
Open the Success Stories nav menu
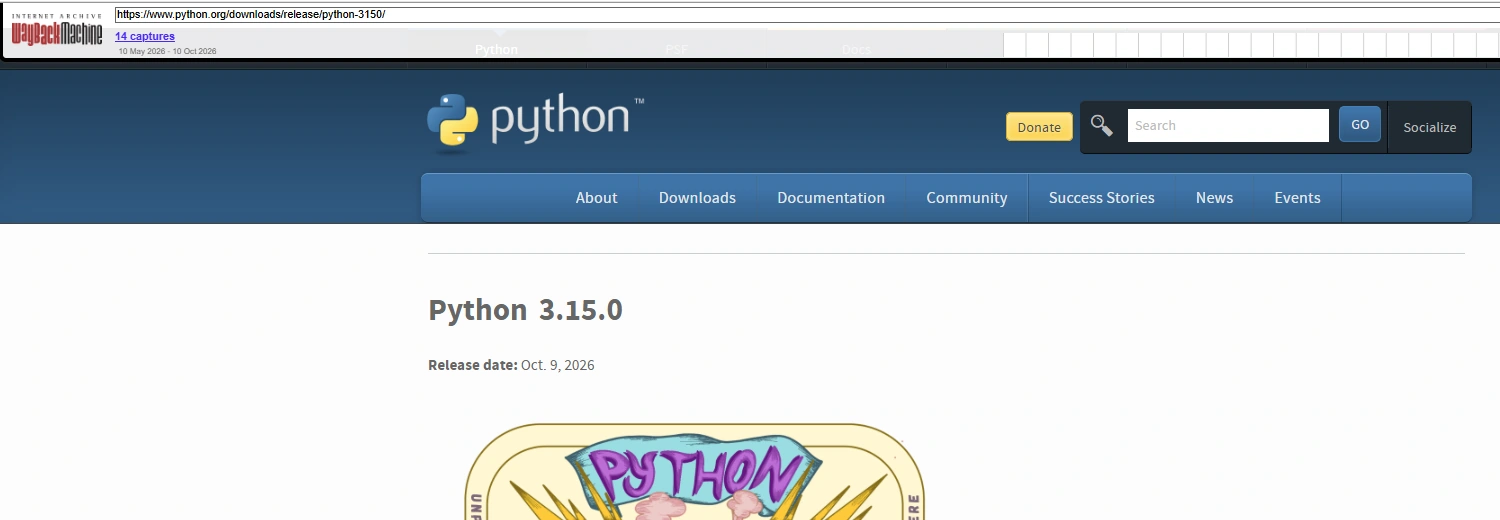(x=1102, y=198)
